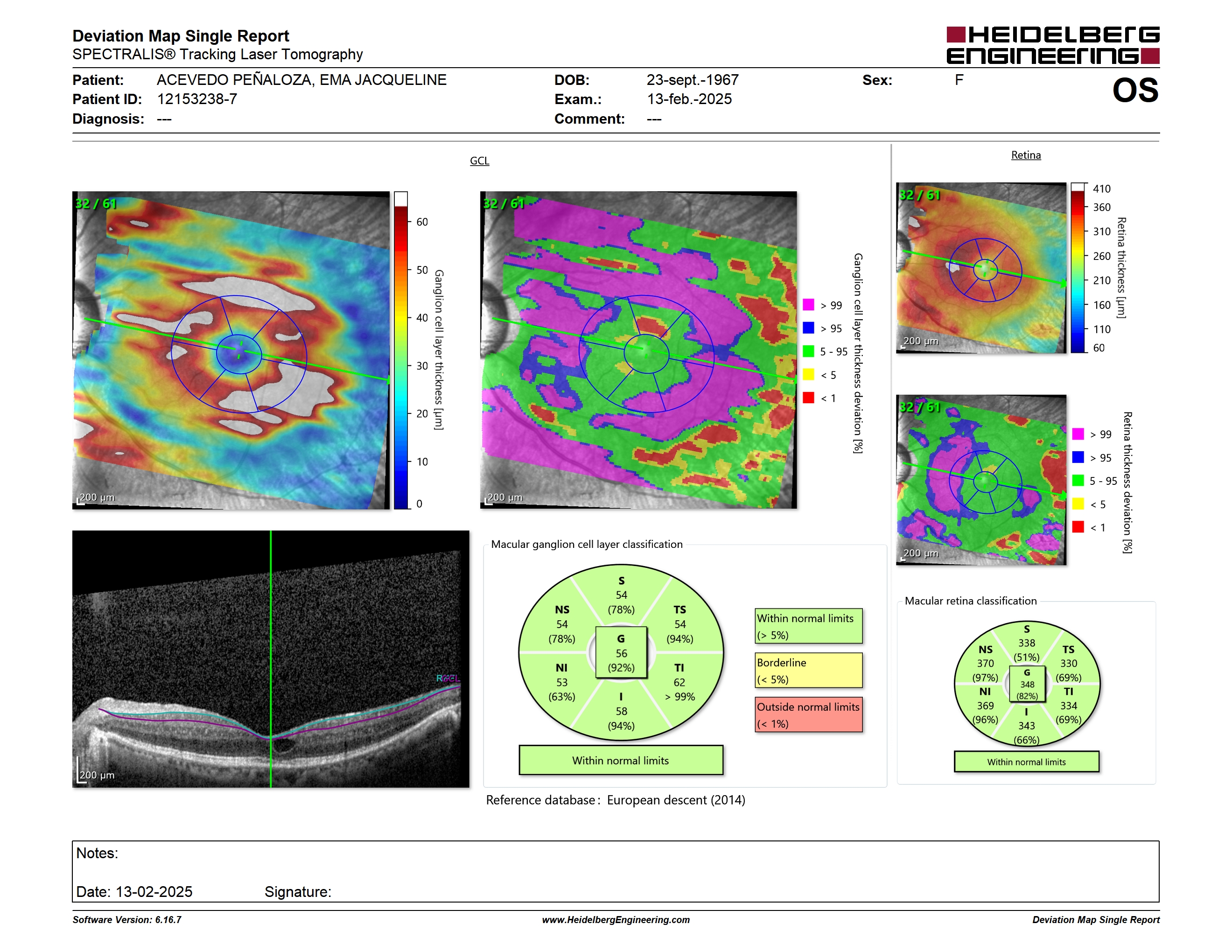Screen dimensions: 1232x952
Task: Click Macular ganglion cell layer classification heading
Action: [587, 544]
